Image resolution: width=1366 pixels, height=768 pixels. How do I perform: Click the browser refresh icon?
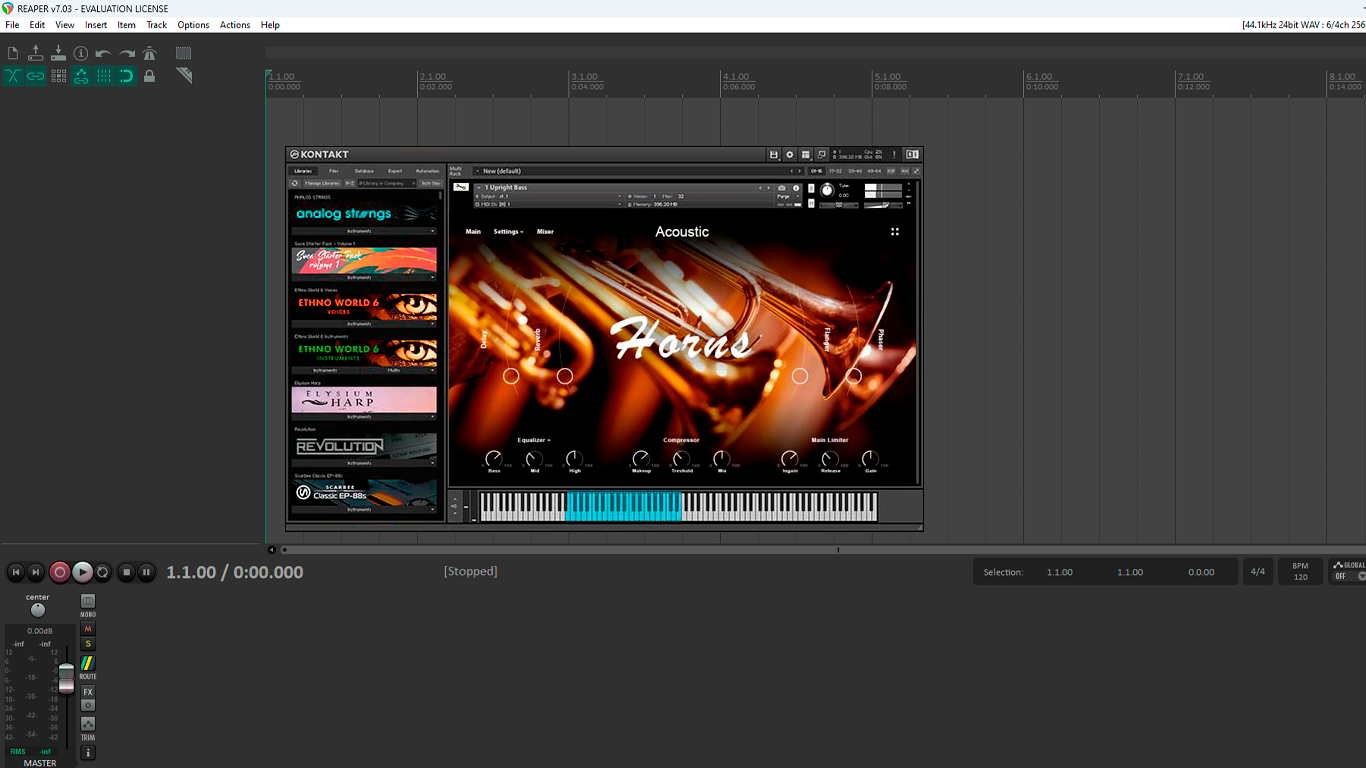point(295,183)
